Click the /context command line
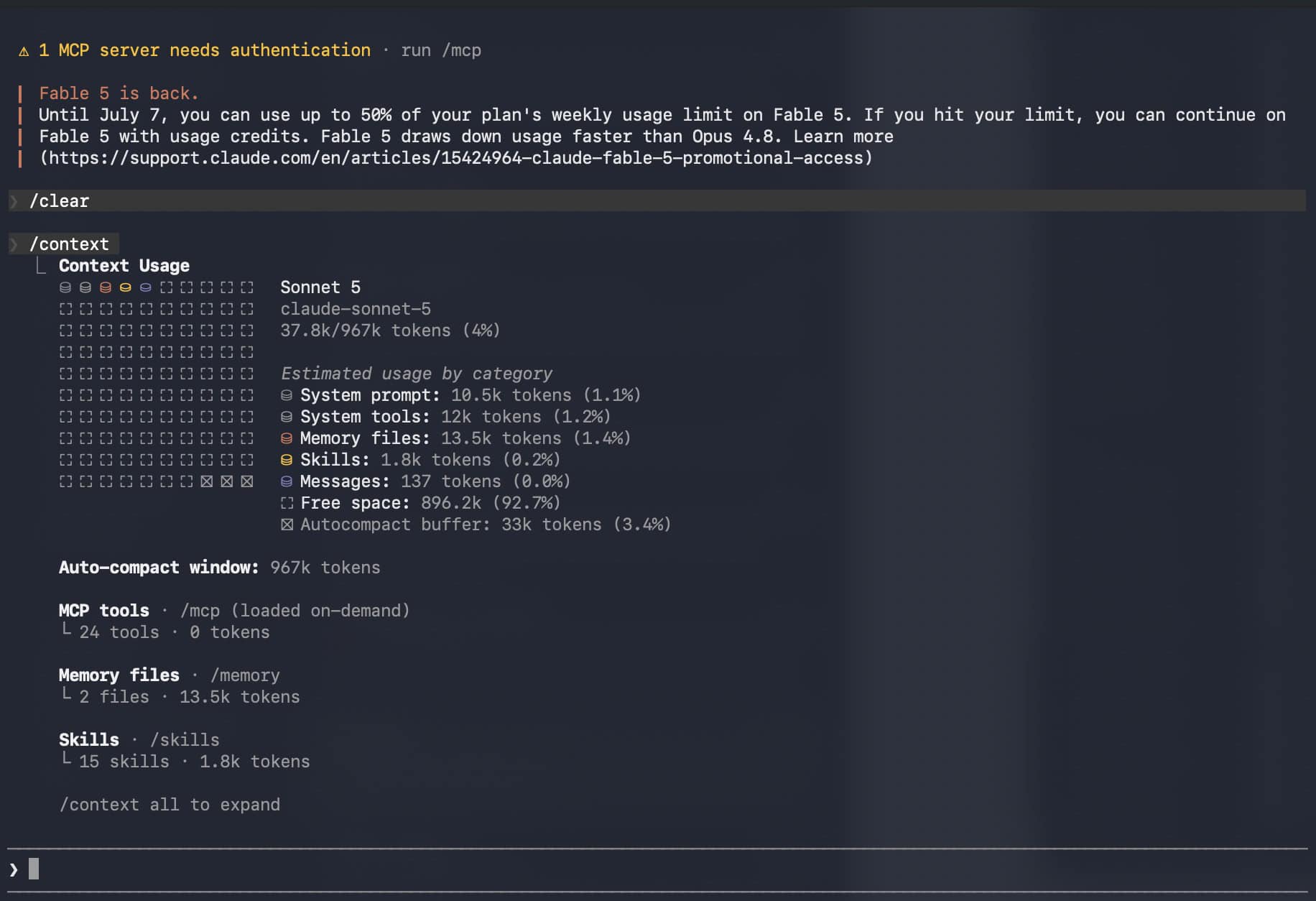The width and height of the screenshot is (1316, 901). coord(63,244)
